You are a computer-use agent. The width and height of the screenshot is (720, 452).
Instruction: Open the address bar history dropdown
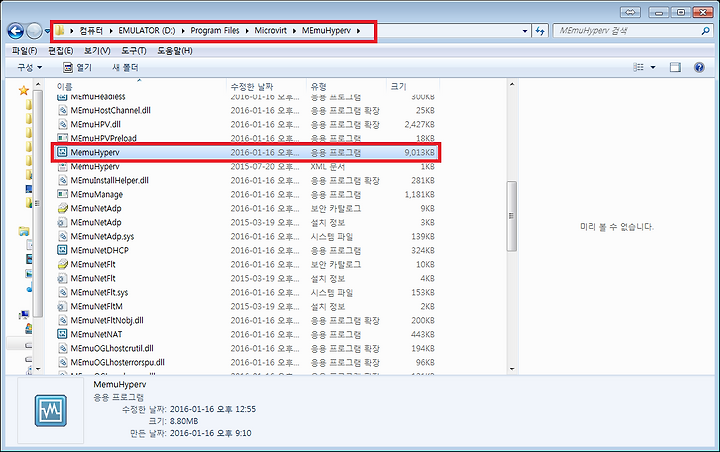click(x=525, y=31)
